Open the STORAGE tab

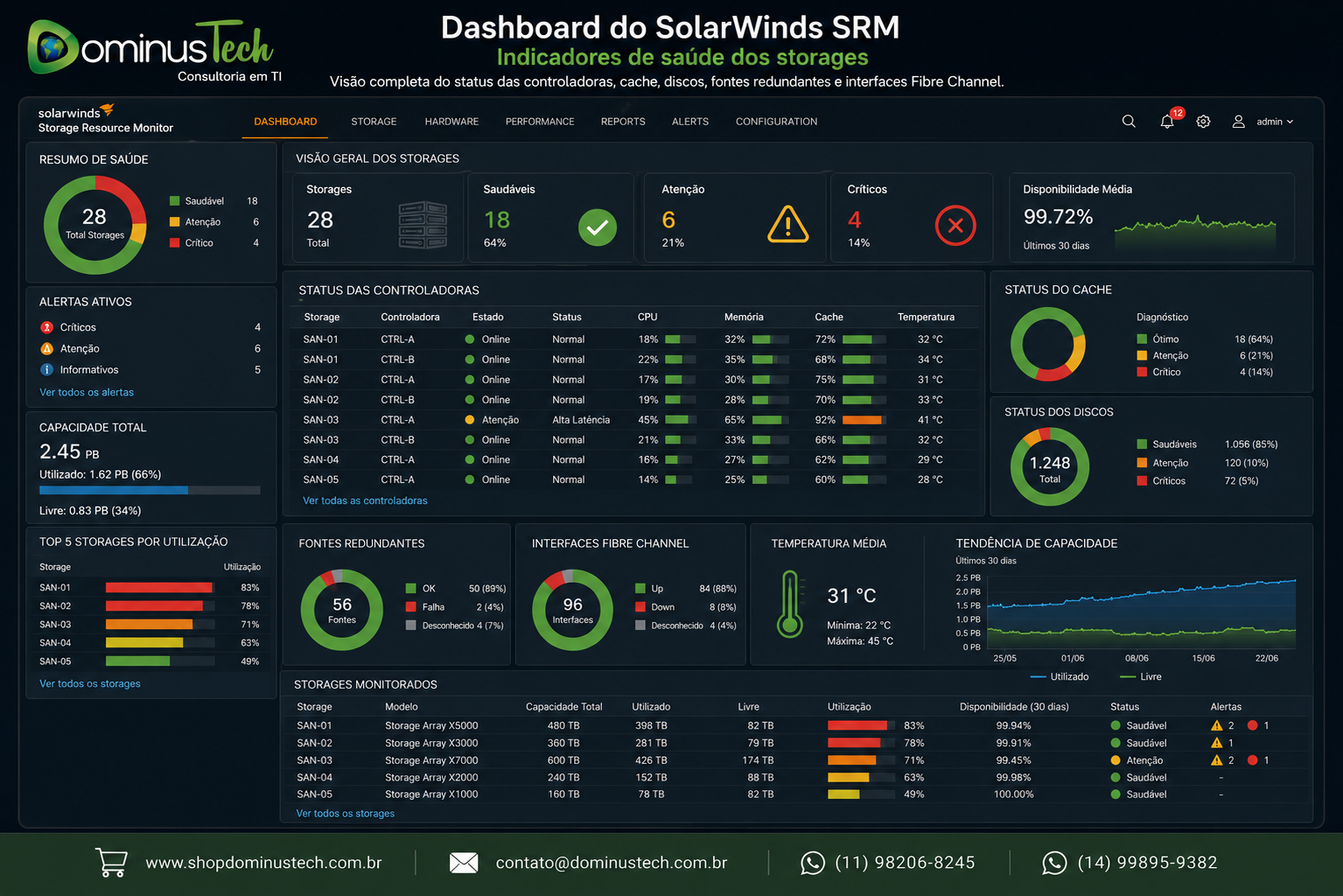pyautogui.click(x=374, y=122)
